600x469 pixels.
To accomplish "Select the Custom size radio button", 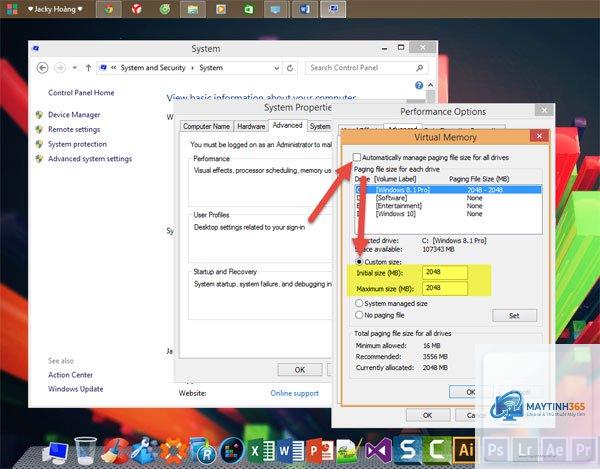I will (x=359, y=262).
